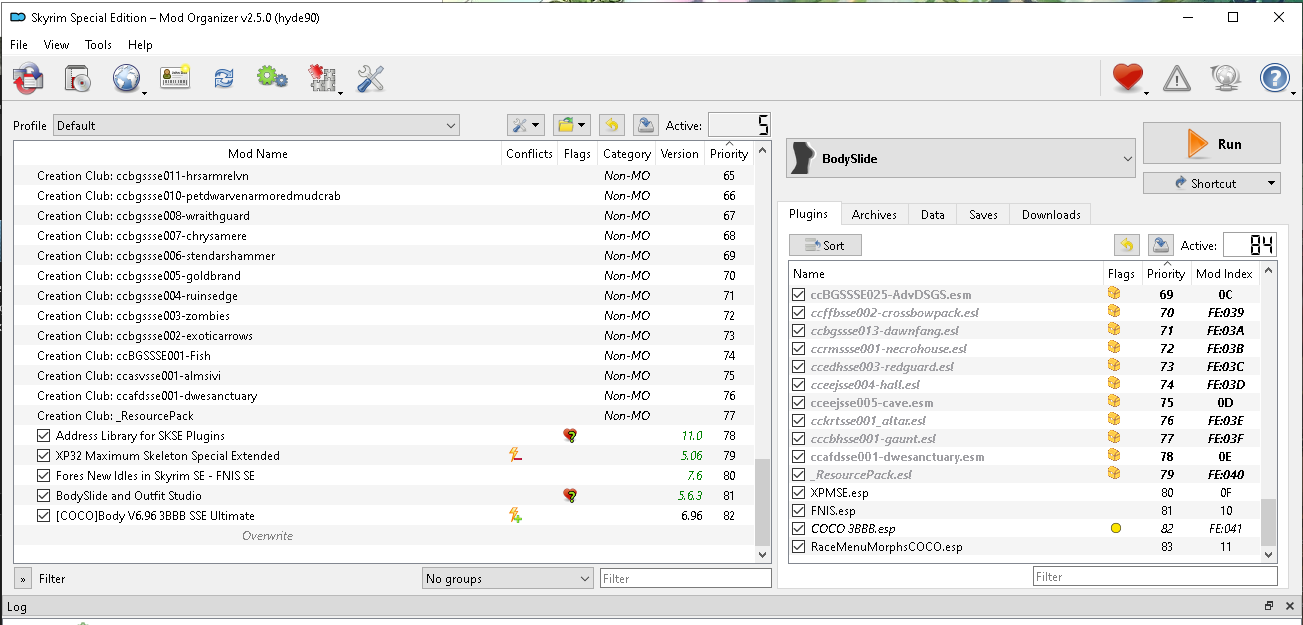Image resolution: width=1303 pixels, height=625 pixels.
Task: Switch to the Downloads tab
Action: (1051, 215)
